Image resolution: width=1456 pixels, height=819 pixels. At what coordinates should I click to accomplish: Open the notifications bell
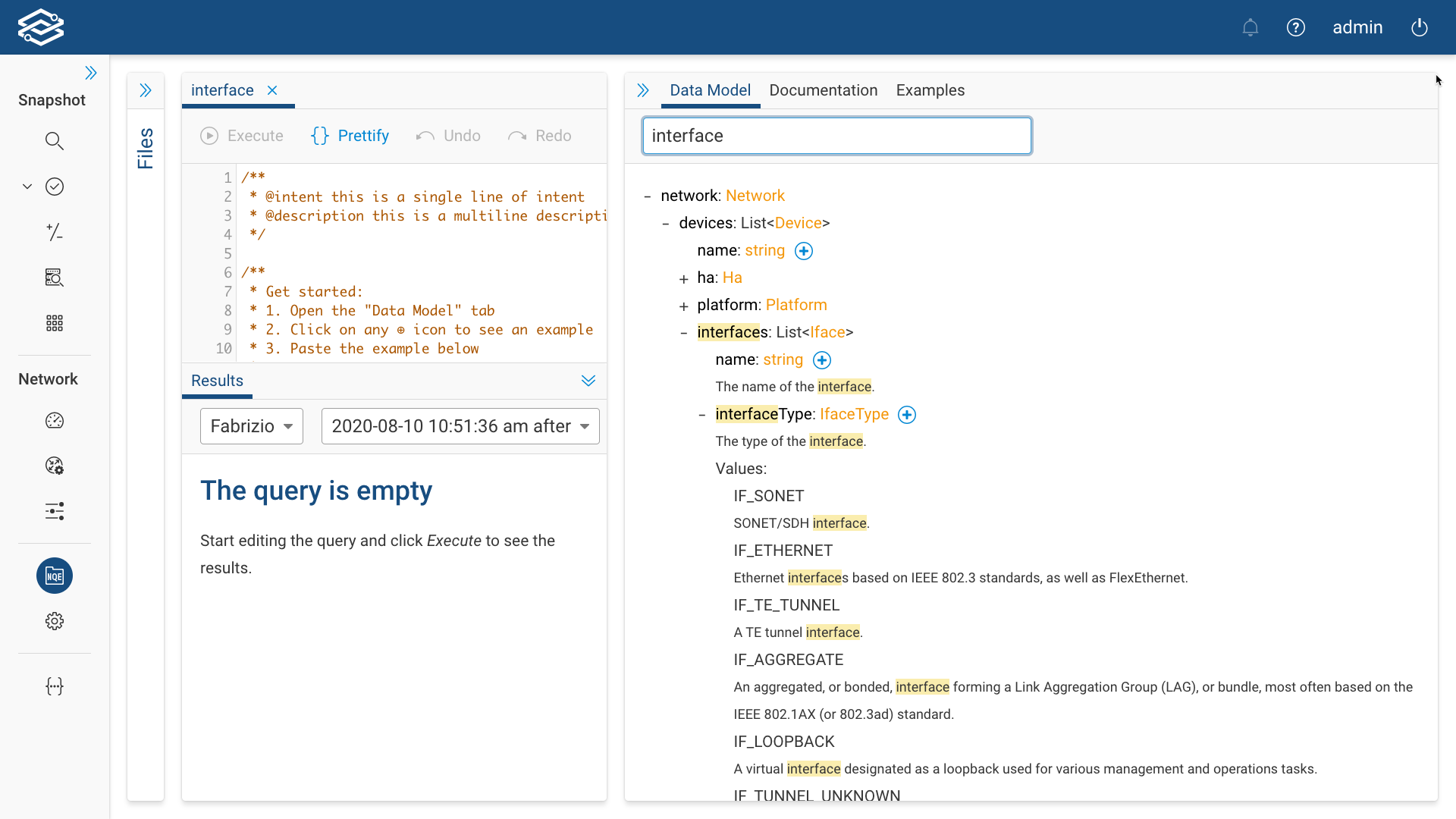click(1250, 28)
